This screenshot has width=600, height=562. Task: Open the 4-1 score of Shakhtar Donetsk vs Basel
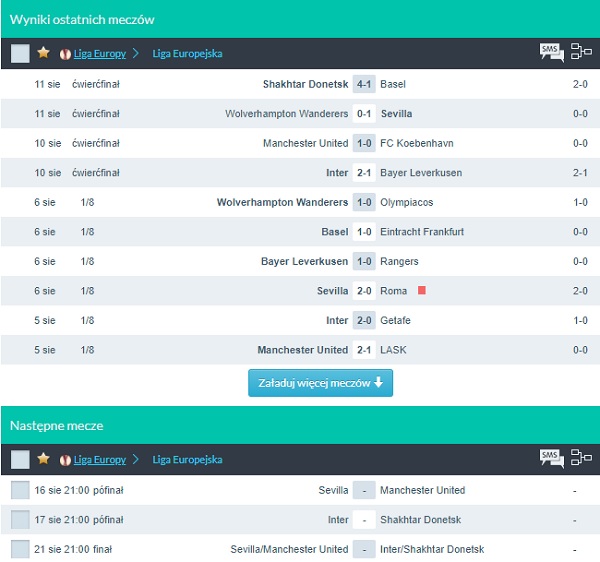[x=364, y=84]
